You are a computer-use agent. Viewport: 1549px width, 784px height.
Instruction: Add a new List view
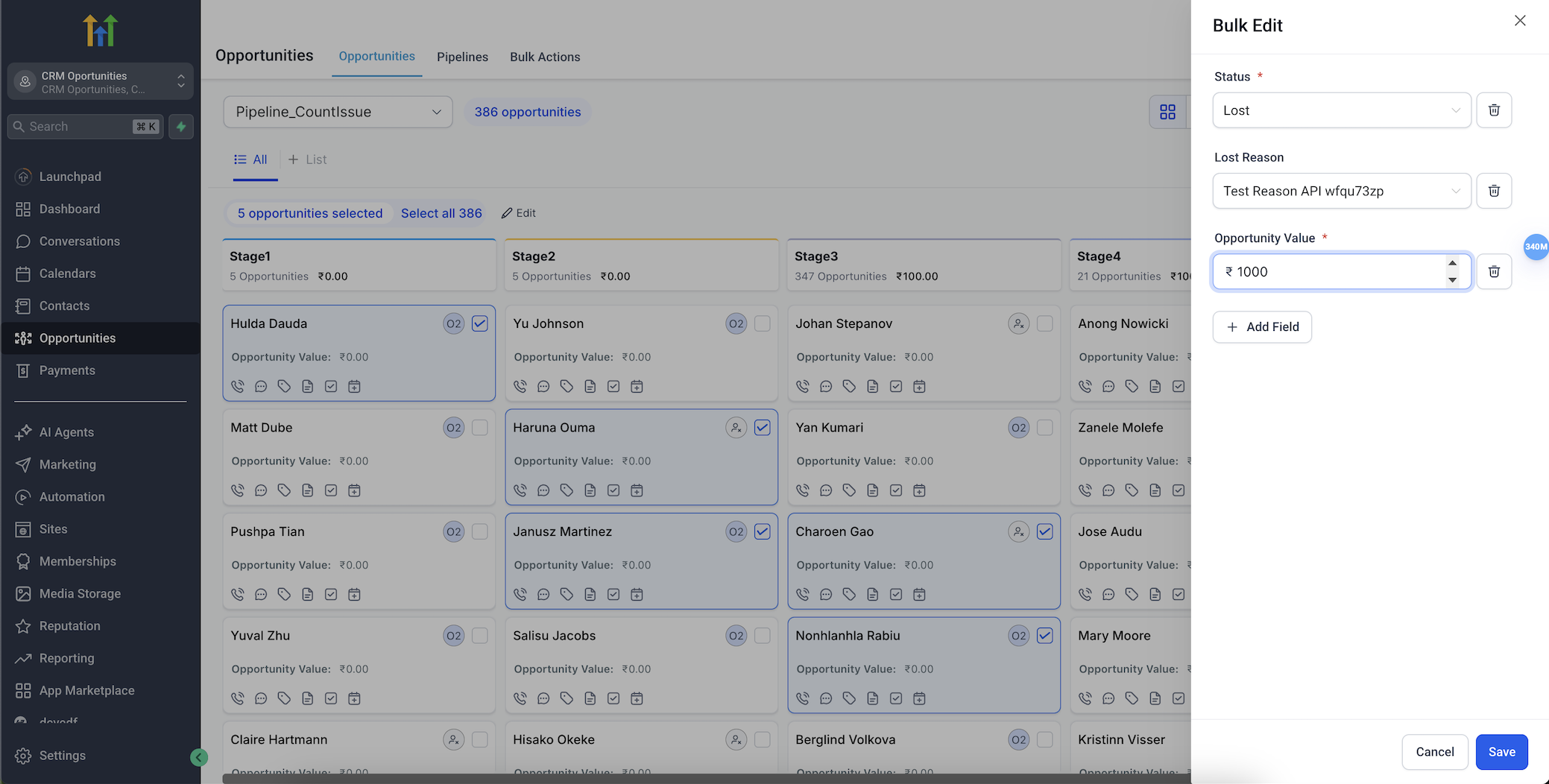point(307,159)
